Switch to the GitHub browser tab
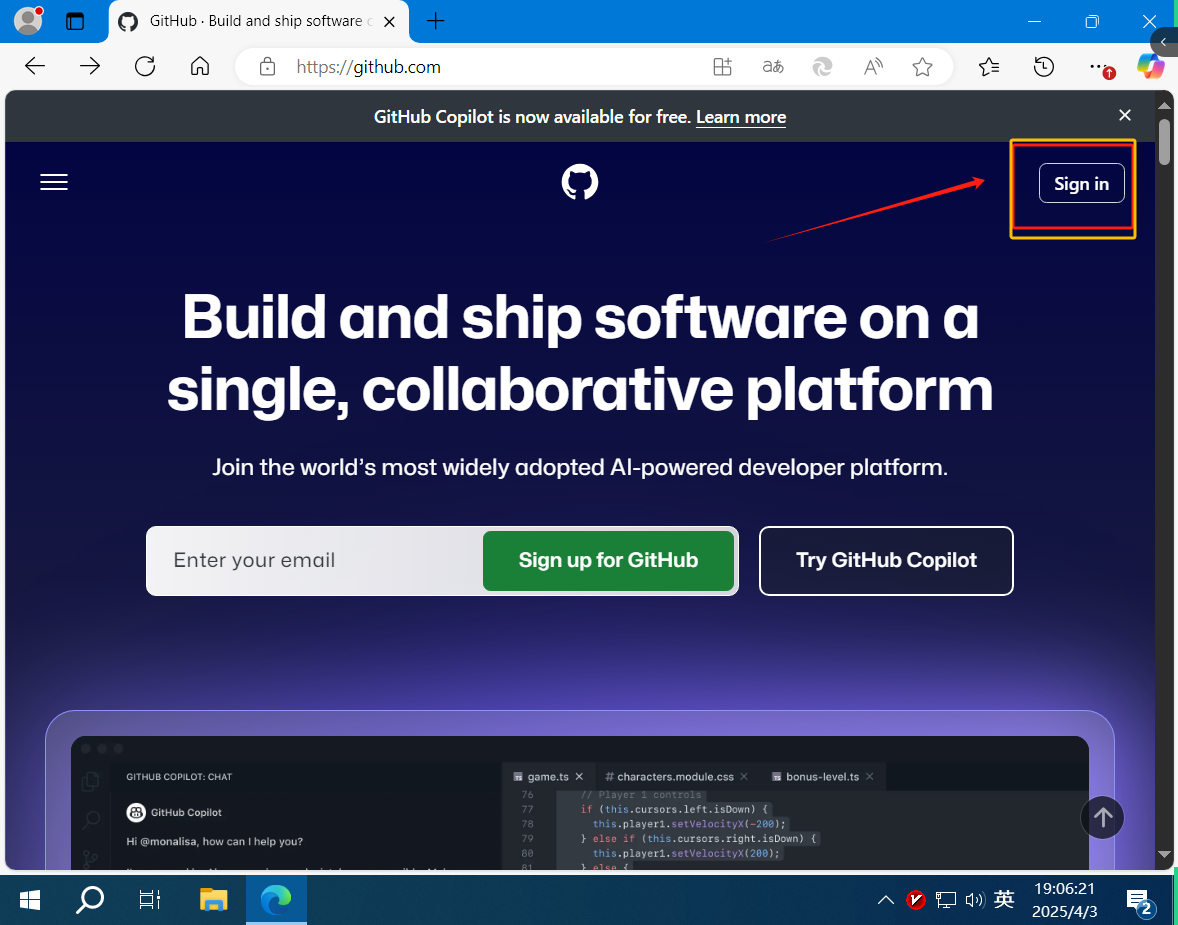The height and width of the screenshot is (925, 1178). coord(259,22)
